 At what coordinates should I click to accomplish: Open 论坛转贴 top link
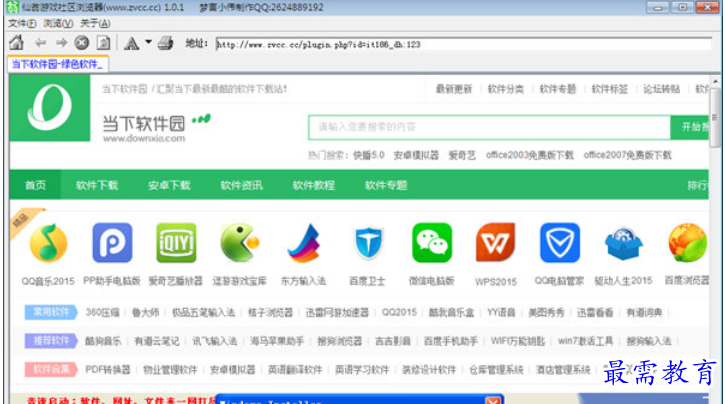point(662,89)
